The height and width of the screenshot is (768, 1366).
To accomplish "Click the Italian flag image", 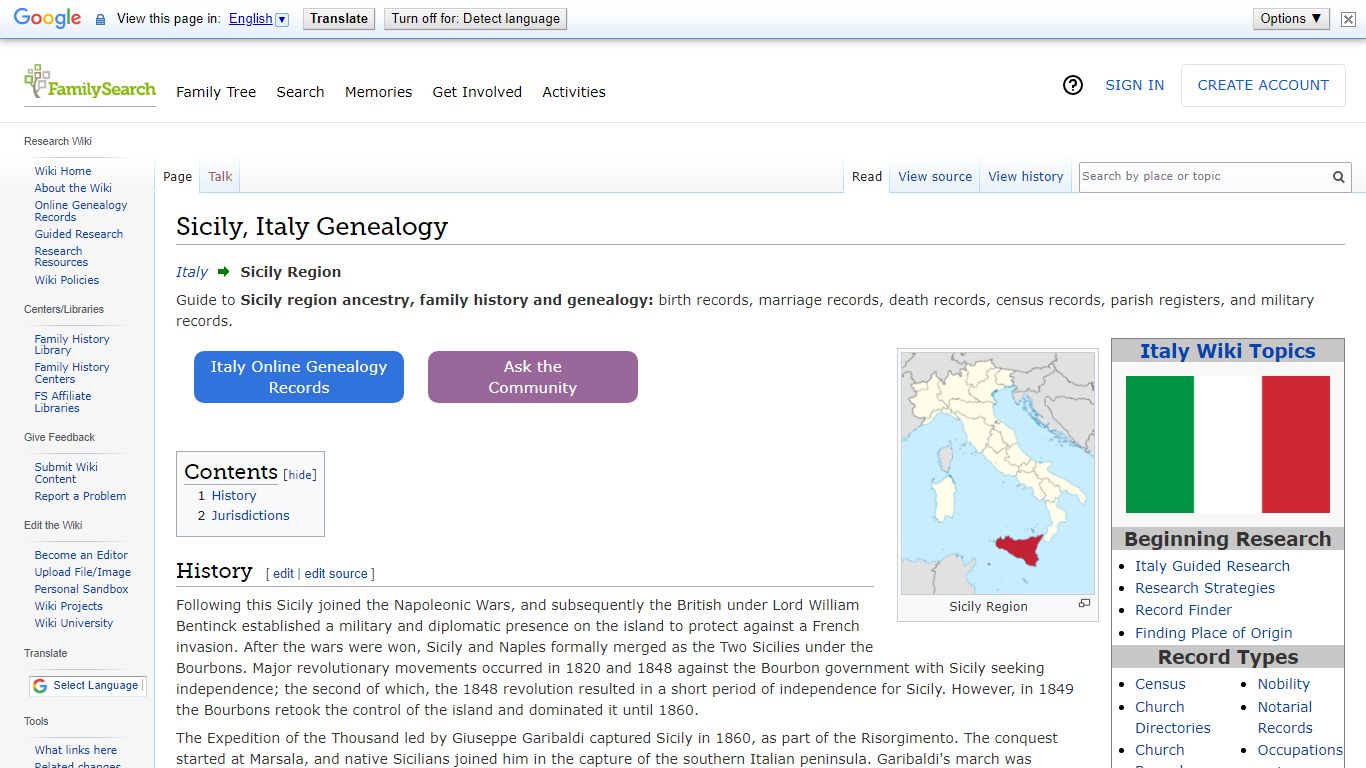I will tap(1228, 444).
